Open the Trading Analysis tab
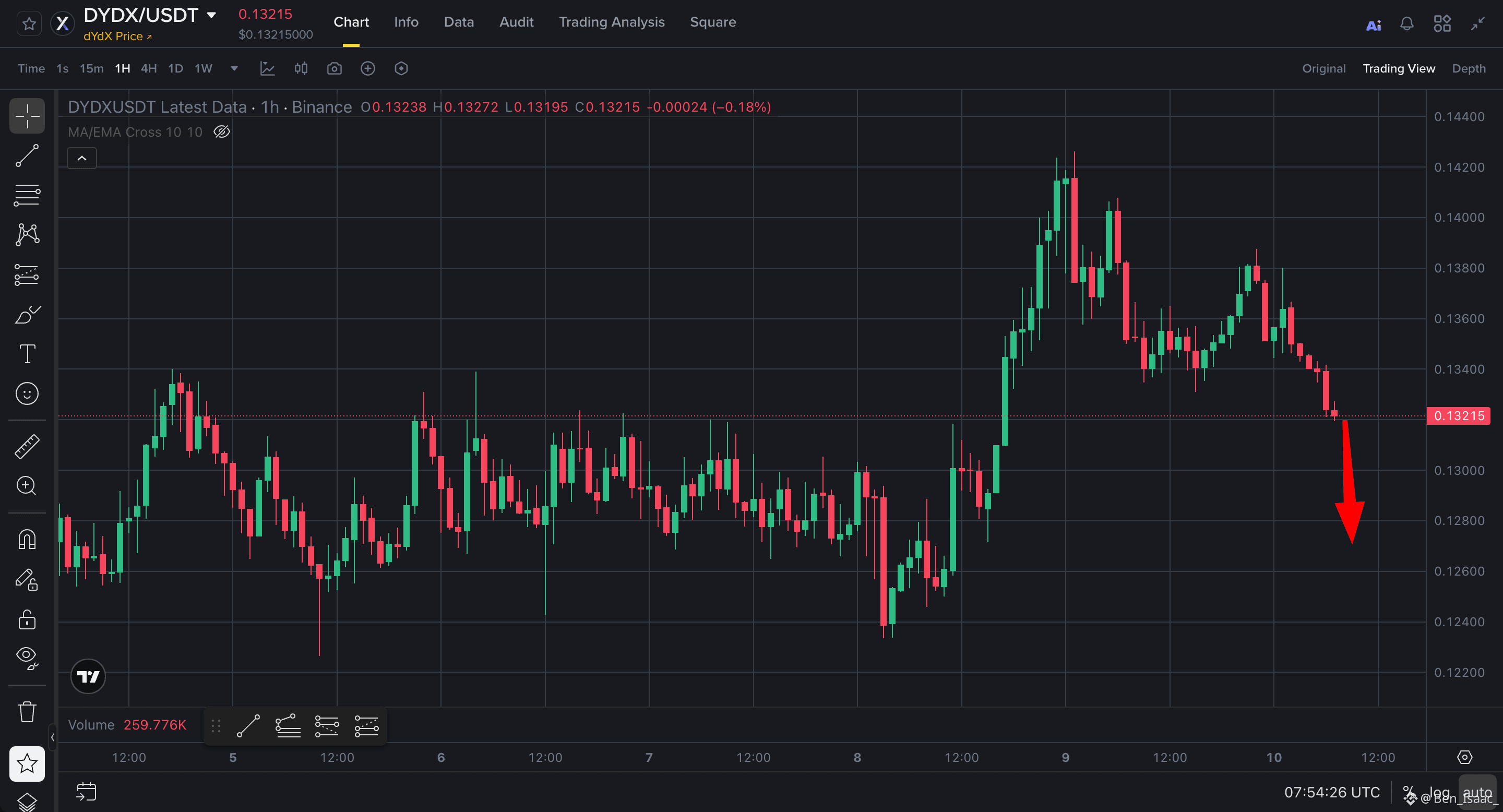Screen dimensions: 1503x812 (x=612, y=22)
